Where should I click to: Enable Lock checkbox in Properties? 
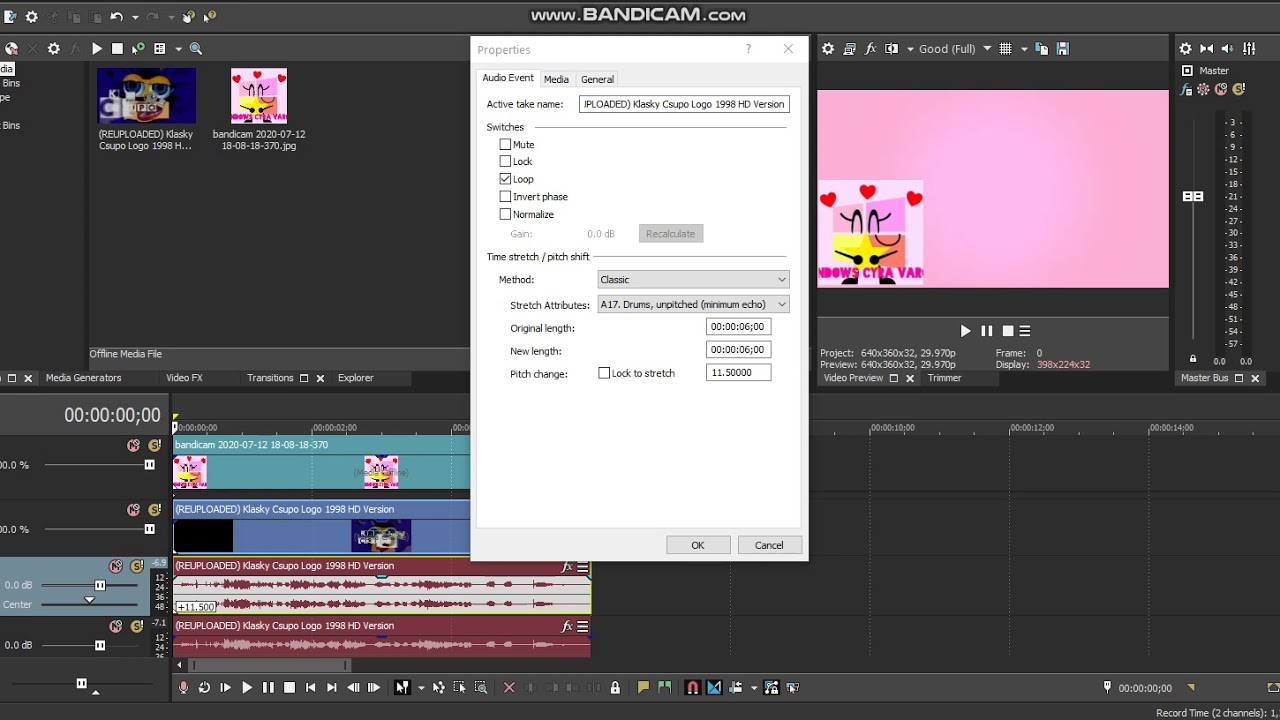click(x=505, y=161)
